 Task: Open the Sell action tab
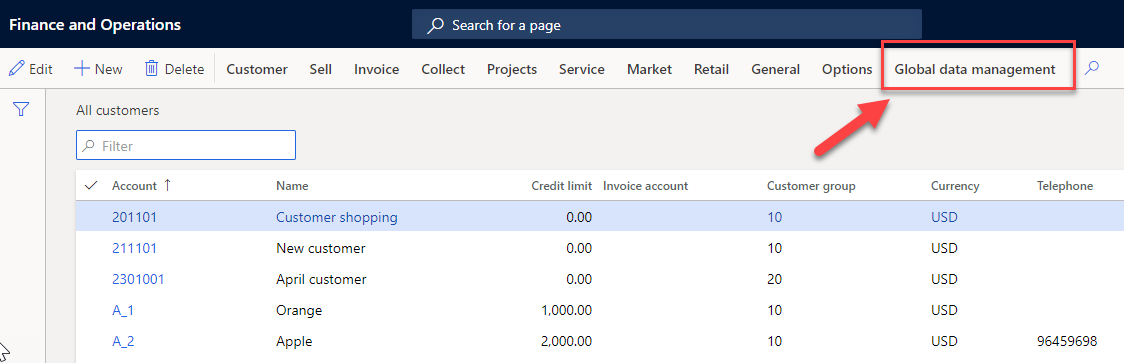(320, 70)
